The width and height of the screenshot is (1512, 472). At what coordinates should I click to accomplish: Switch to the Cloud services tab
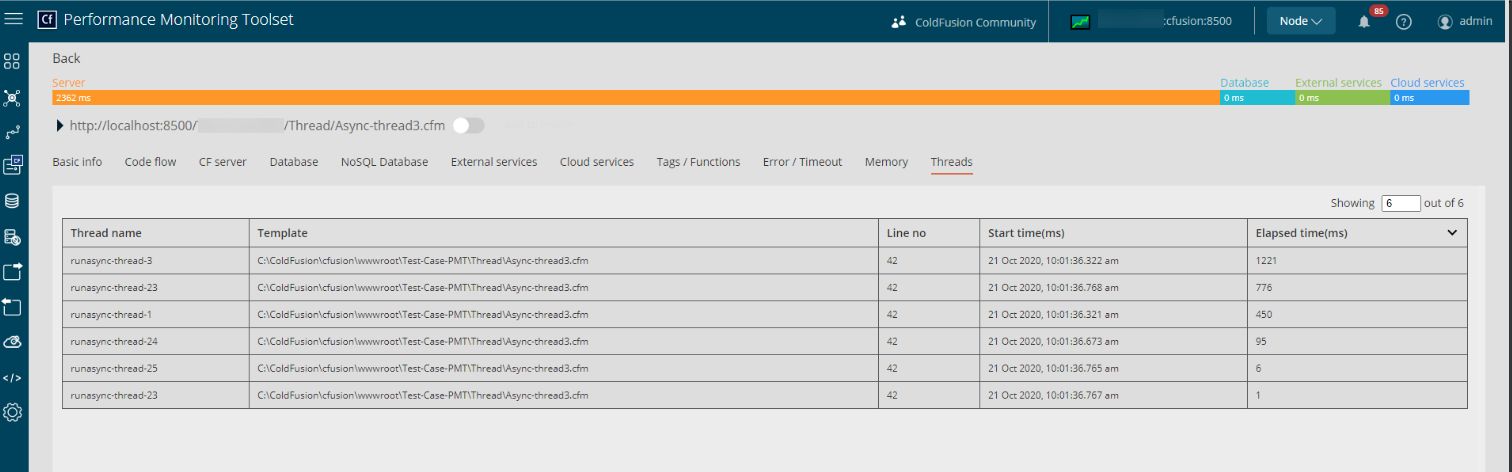pos(597,162)
